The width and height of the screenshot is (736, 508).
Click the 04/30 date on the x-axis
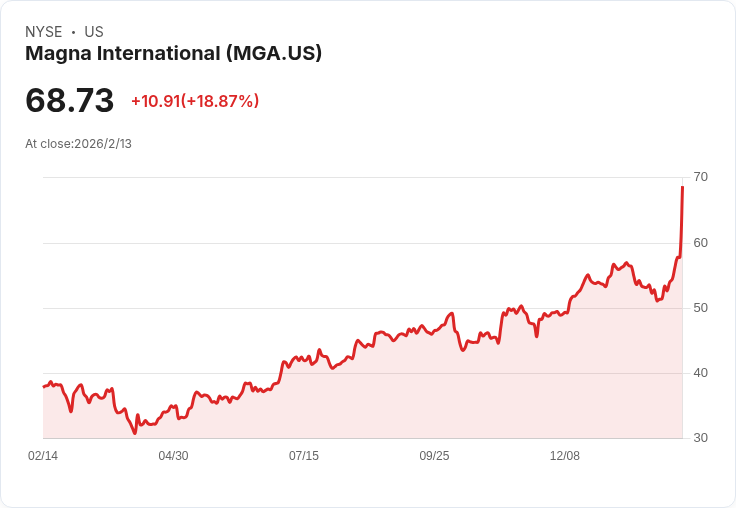coord(173,456)
